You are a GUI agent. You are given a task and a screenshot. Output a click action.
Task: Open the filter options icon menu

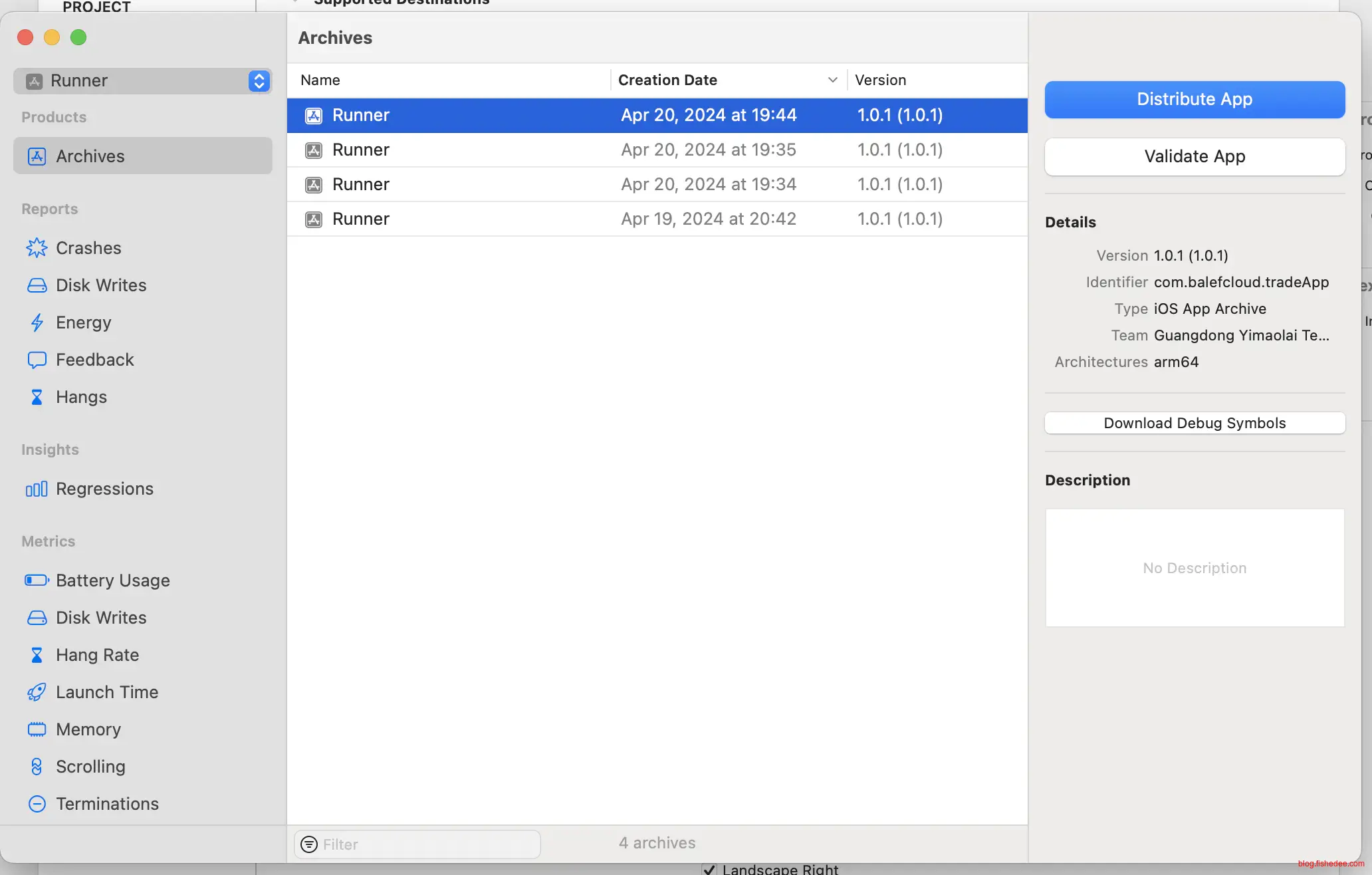point(309,844)
